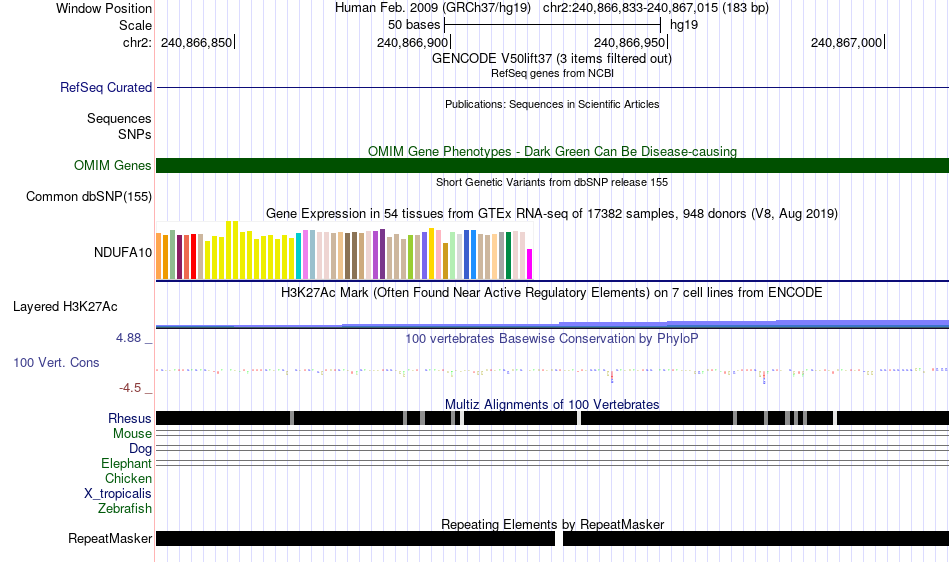Click the Common dbSNP(155) track label

(x=89, y=196)
